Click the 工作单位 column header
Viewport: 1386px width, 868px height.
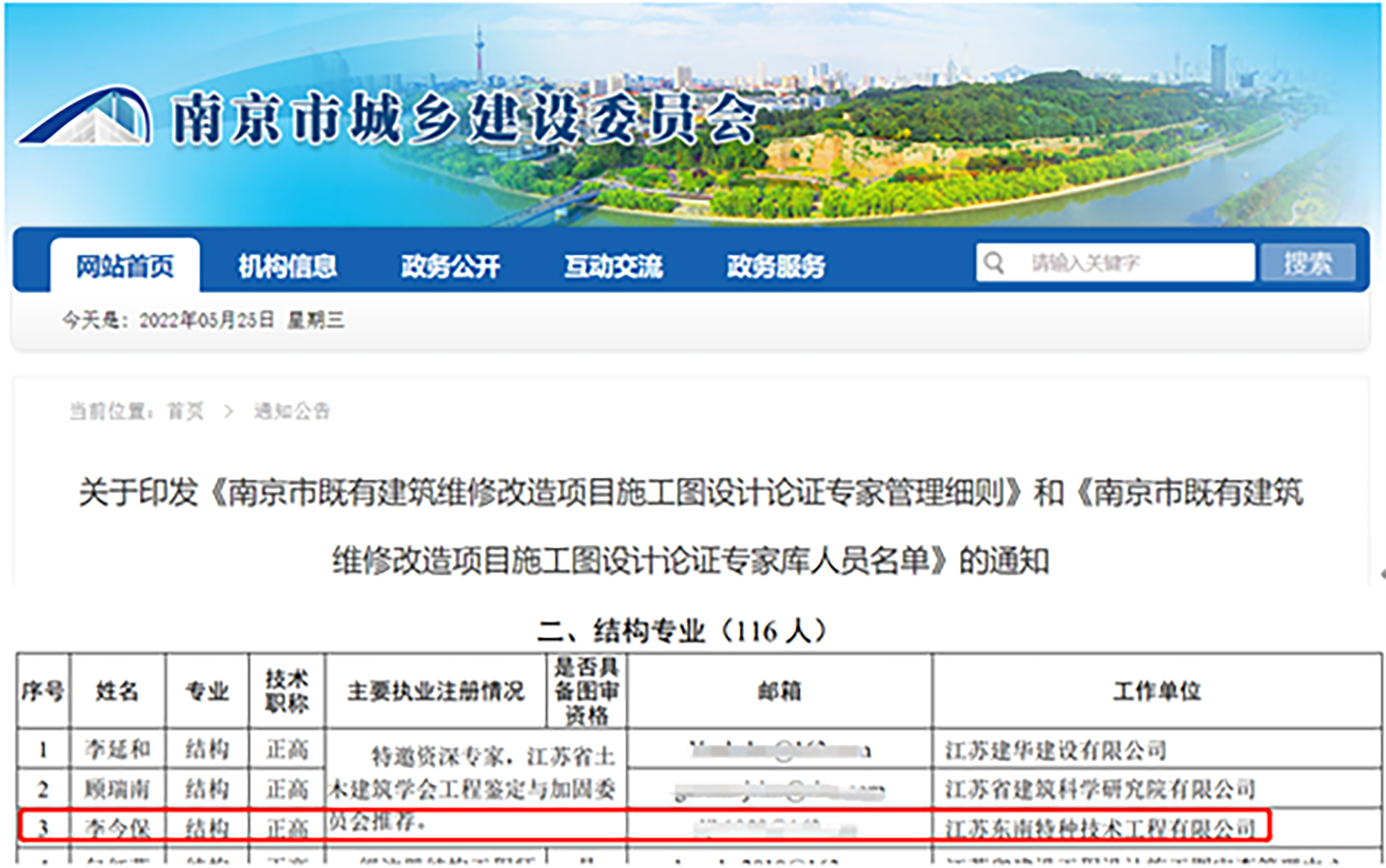pos(1157,691)
